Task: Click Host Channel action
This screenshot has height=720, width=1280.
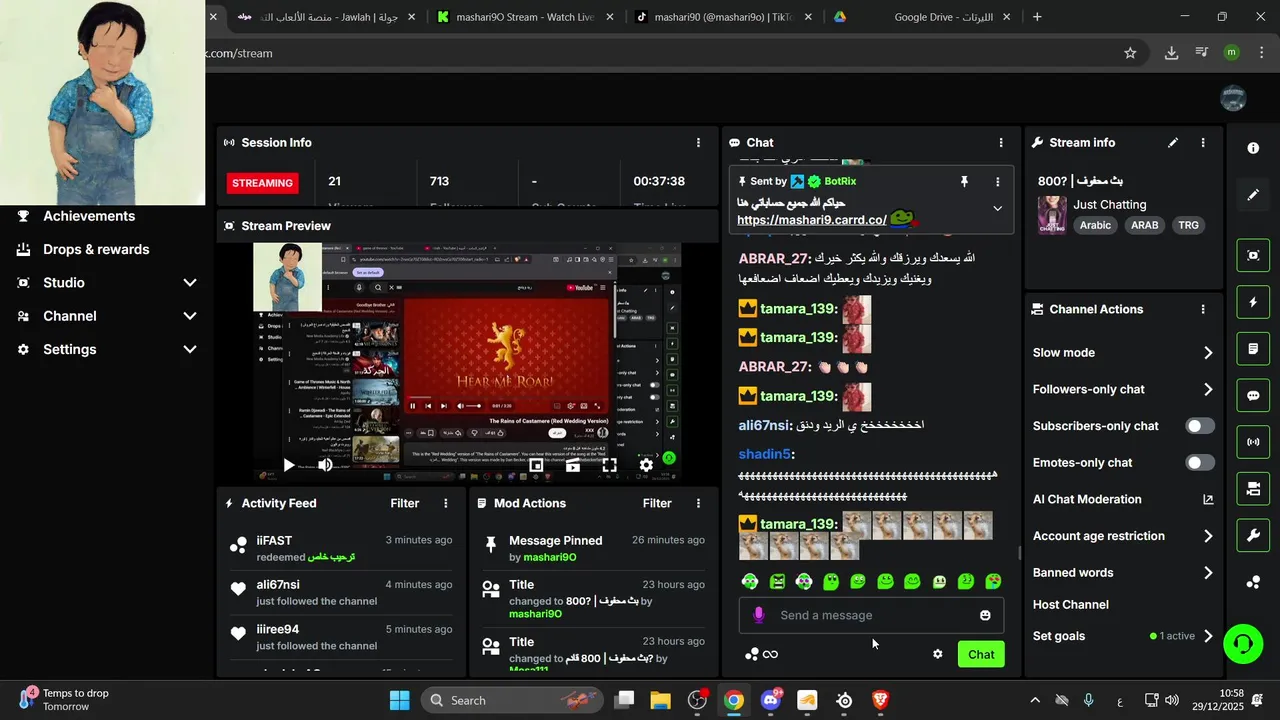Action: (x=1070, y=605)
